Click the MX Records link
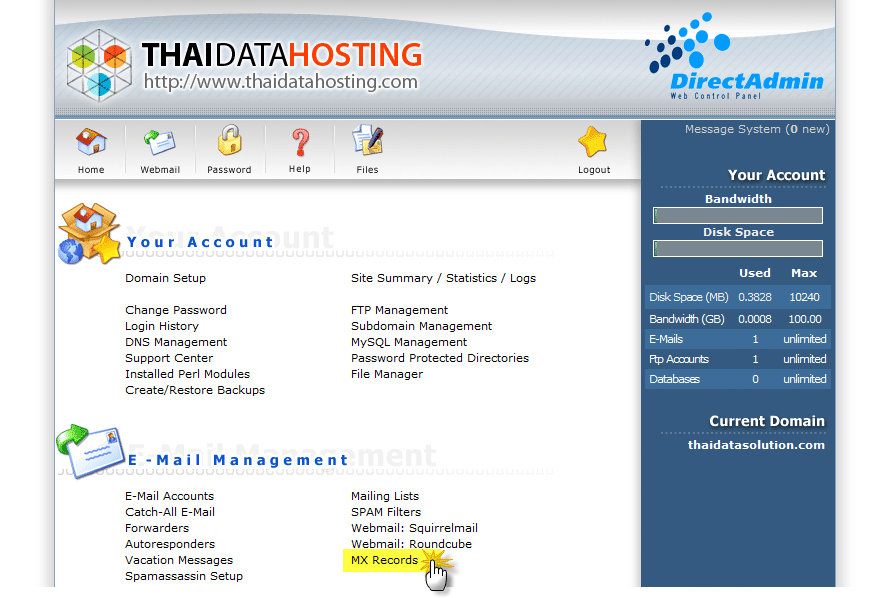Image resolution: width=883 pixels, height=598 pixels. click(x=384, y=560)
